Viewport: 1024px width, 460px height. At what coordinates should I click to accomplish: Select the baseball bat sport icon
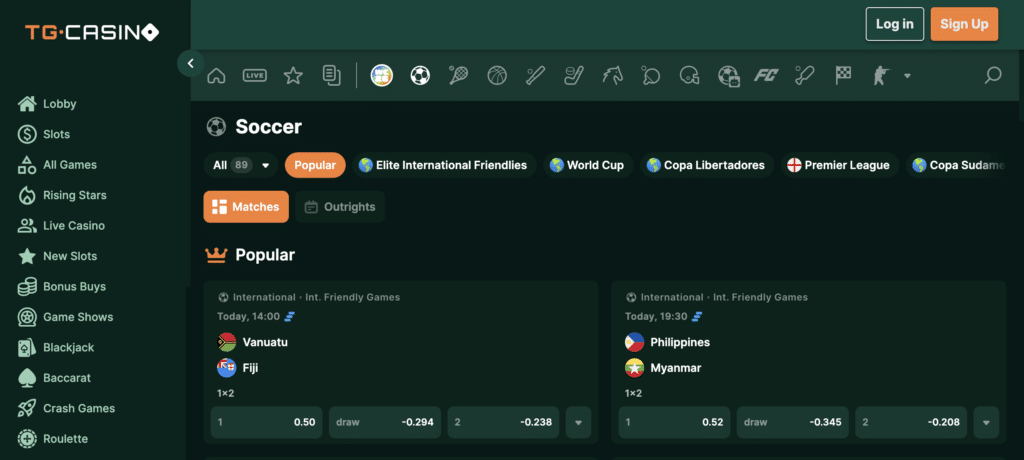pos(536,76)
